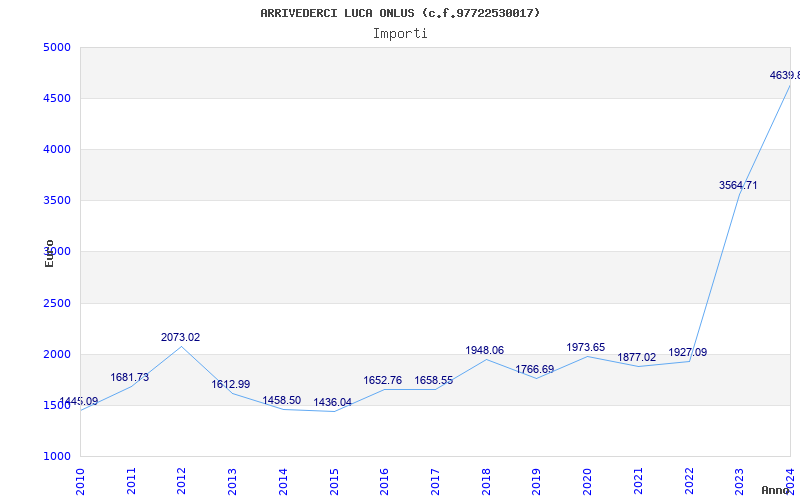This screenshot has width=800, height=500.
Task: Select year 2023 axis tick
Action: 739,480
